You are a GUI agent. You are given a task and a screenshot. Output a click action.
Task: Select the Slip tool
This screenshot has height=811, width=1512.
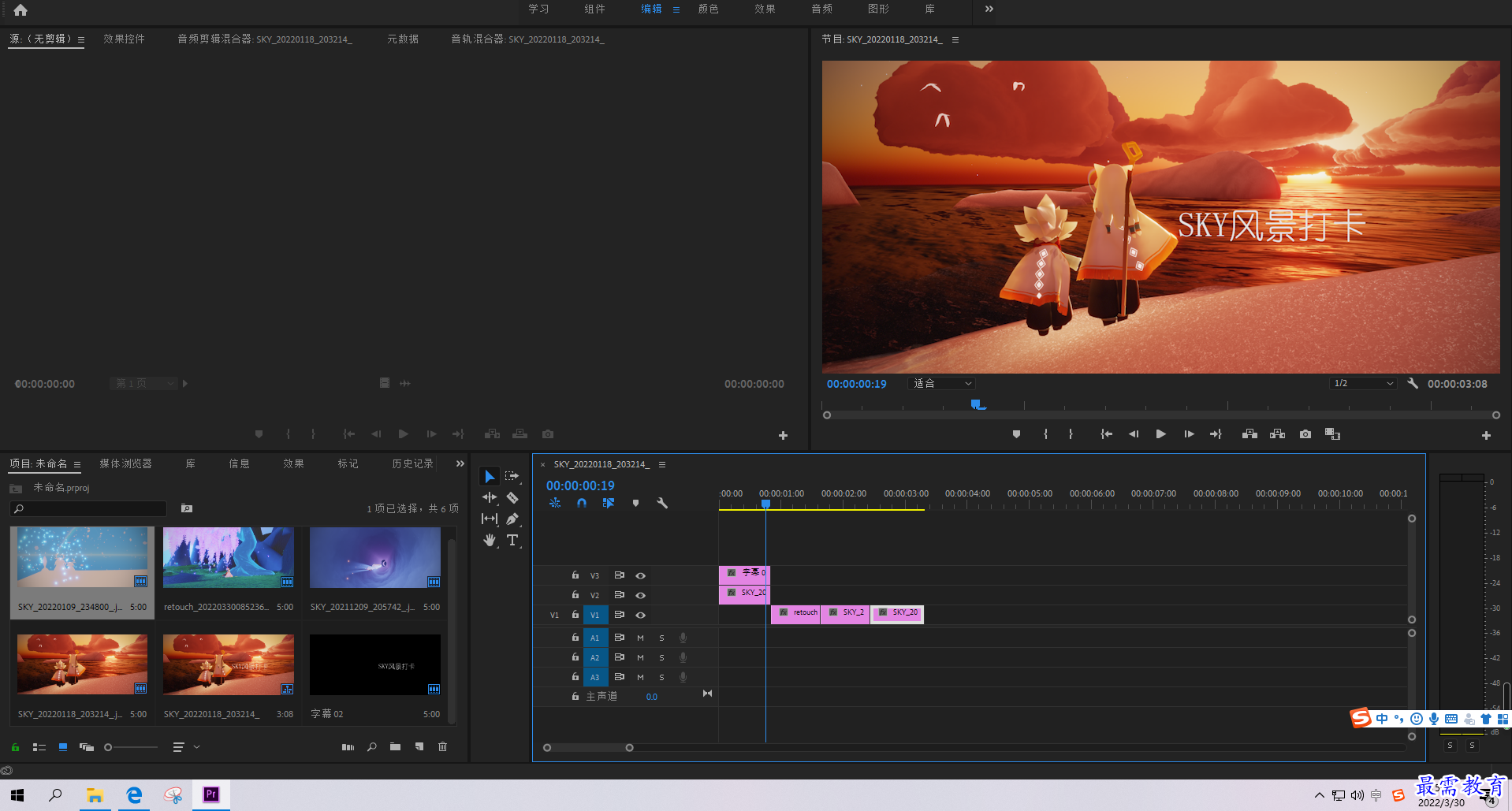point(490,519)
